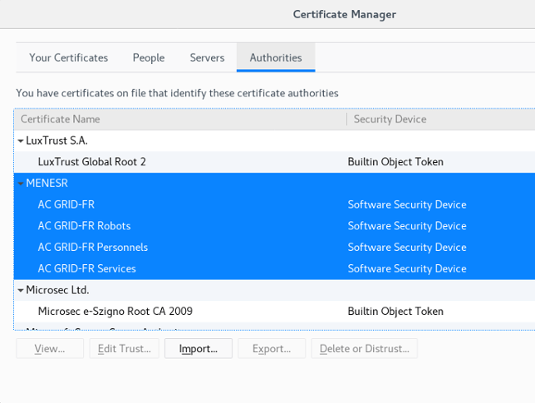This screenshot has width=535, height=403.
Task: Click the Microsec Ltd. group label
Action: point(58,290)
